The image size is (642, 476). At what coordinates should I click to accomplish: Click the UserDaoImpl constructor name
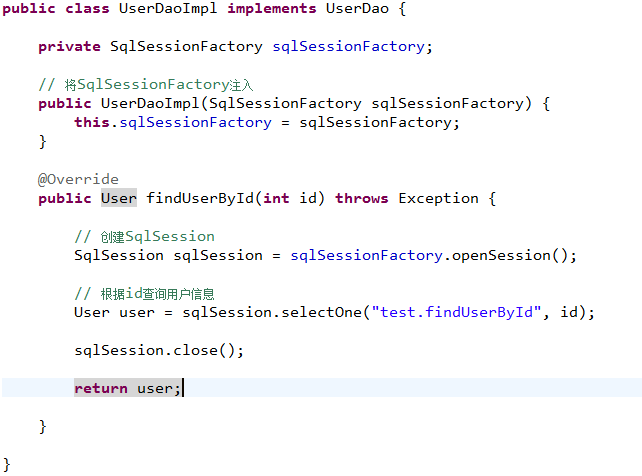point(150,104)
